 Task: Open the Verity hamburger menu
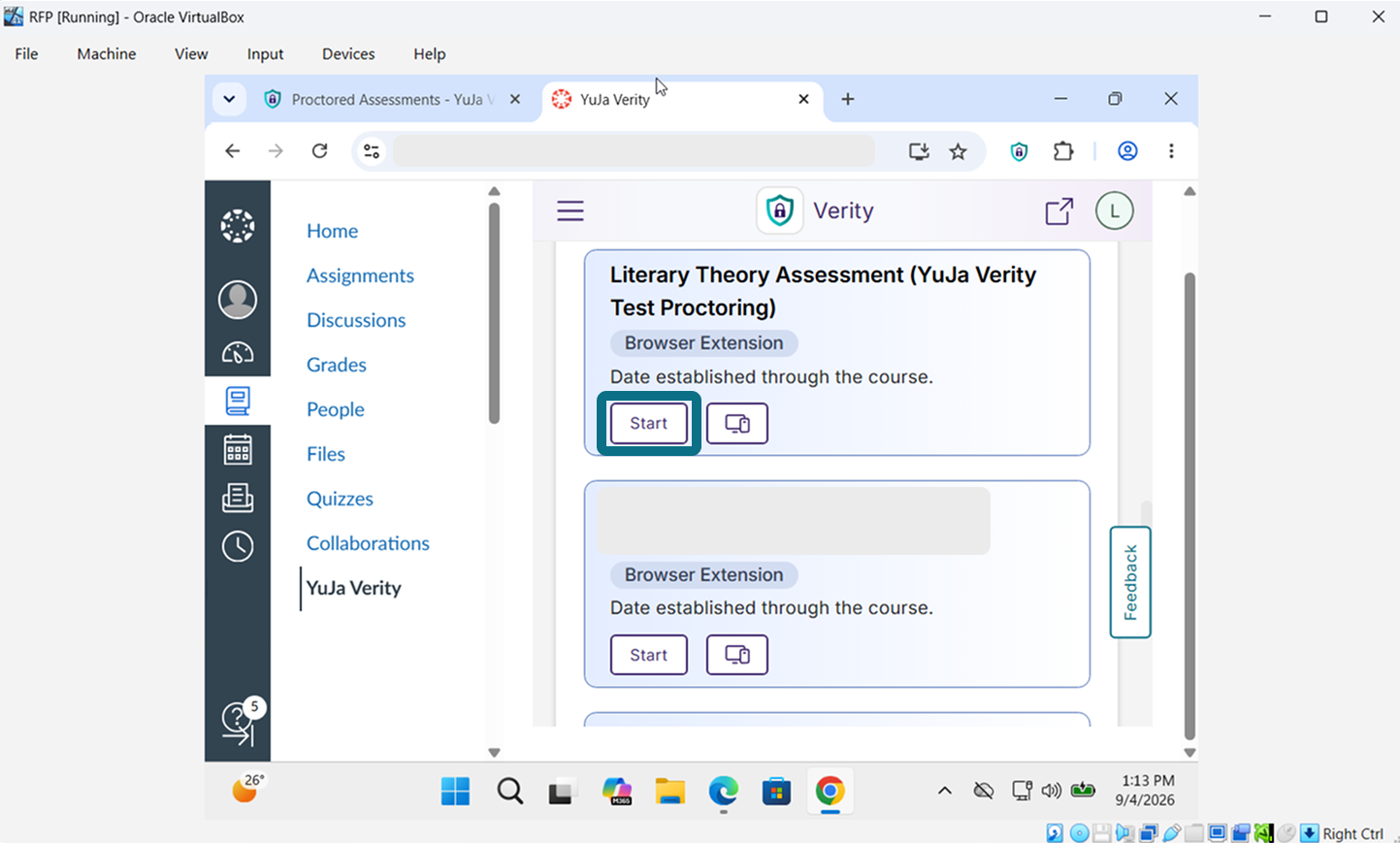pyautogui.click(x=570, y=211)
